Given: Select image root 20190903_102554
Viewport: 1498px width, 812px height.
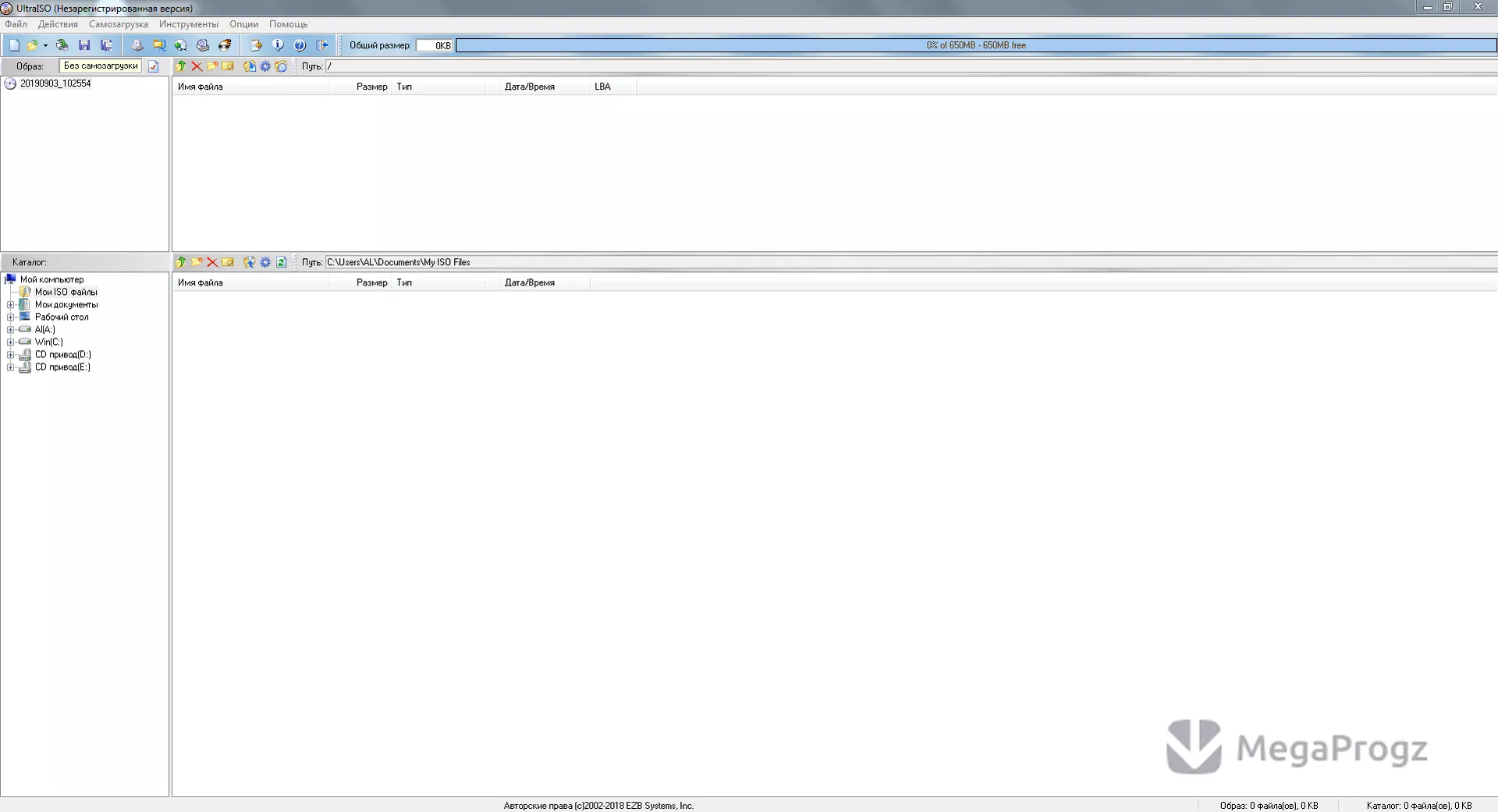Looking at the screenshot, I should [55, 83].
